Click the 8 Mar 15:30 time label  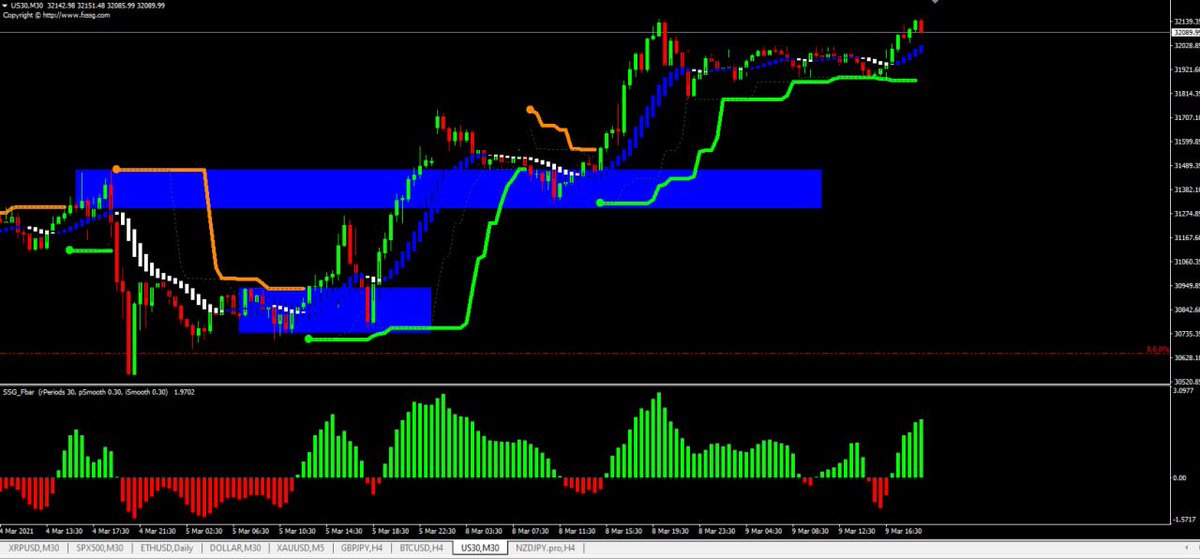point(622,531)
